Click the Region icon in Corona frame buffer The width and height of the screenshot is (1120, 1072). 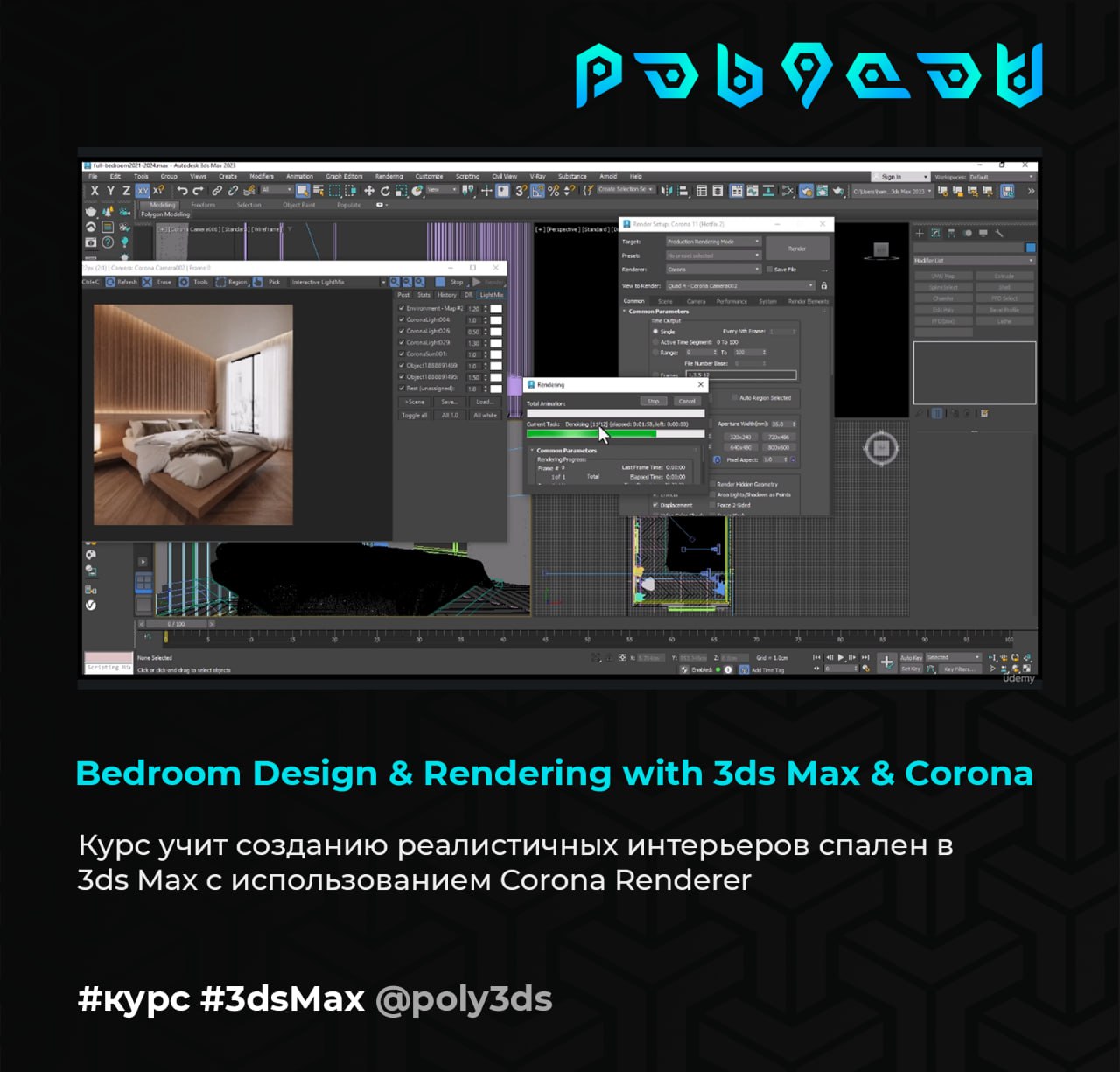click(220, 283)
